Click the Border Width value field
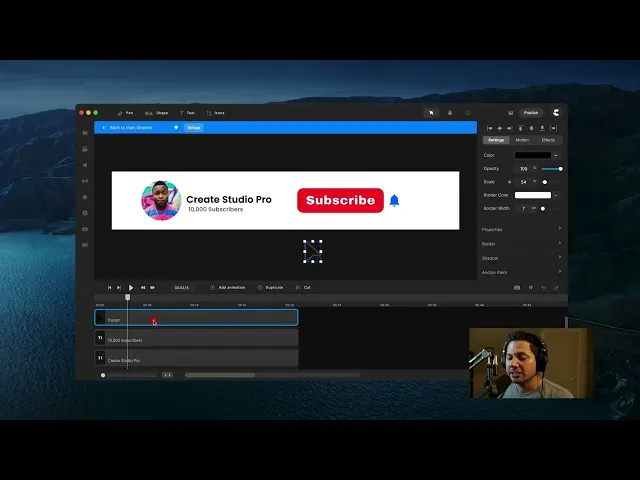 click(524, 209)
